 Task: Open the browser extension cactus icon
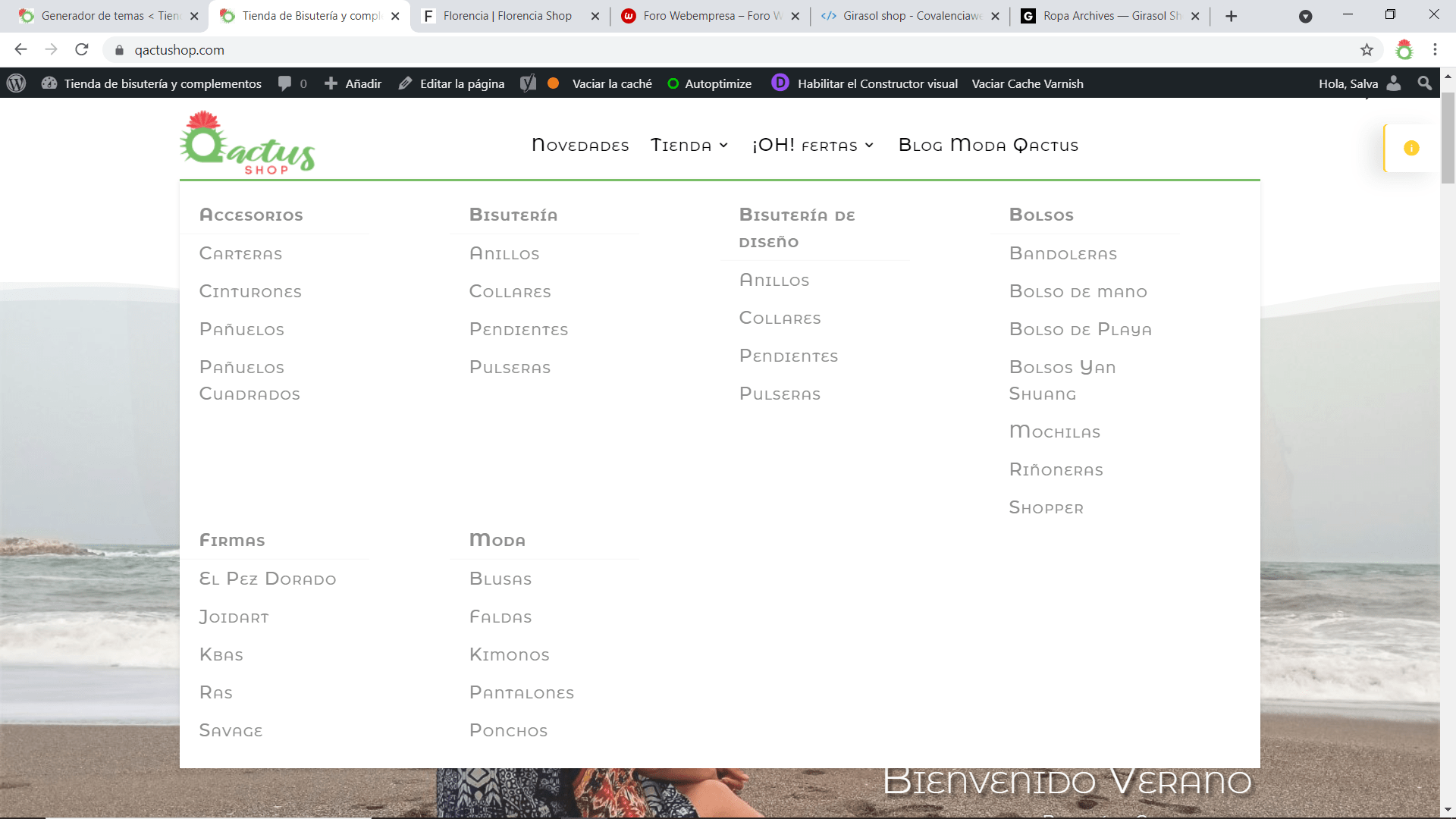pyautogui.click(x=1404, y=50)
